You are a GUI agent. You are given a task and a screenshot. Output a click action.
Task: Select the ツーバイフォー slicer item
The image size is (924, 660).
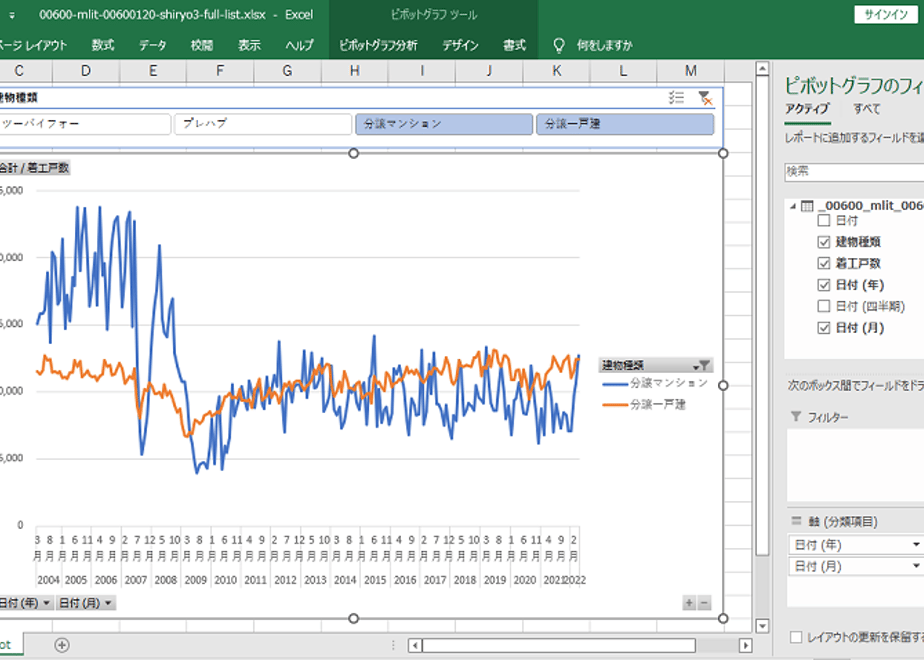84,124
